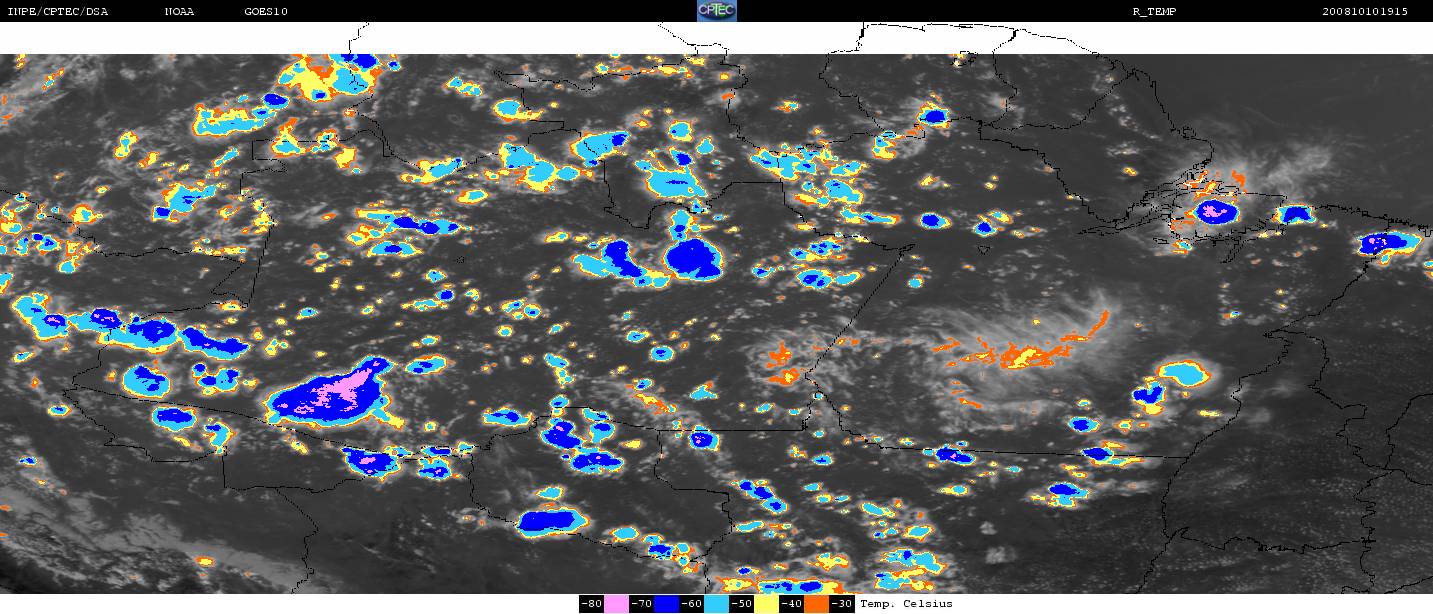The width and height of the screenshot is (1433, 614).
Task: Click the Temp. Celsius legend caption
Action: coord(906,604)
